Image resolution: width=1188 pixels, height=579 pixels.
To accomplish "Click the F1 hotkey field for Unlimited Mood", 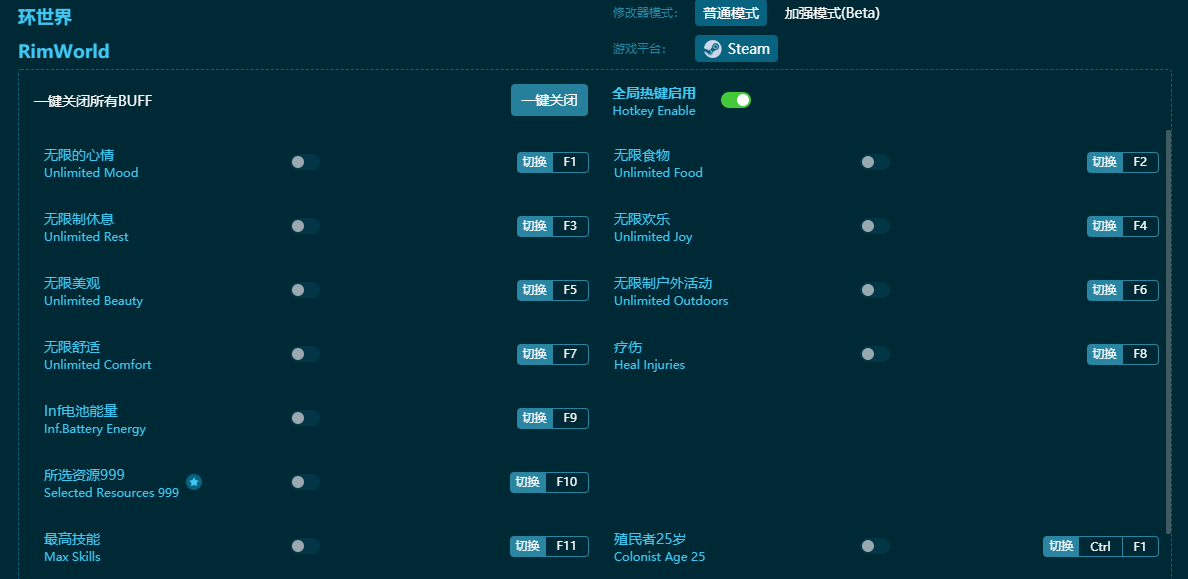I will [571, 162].
